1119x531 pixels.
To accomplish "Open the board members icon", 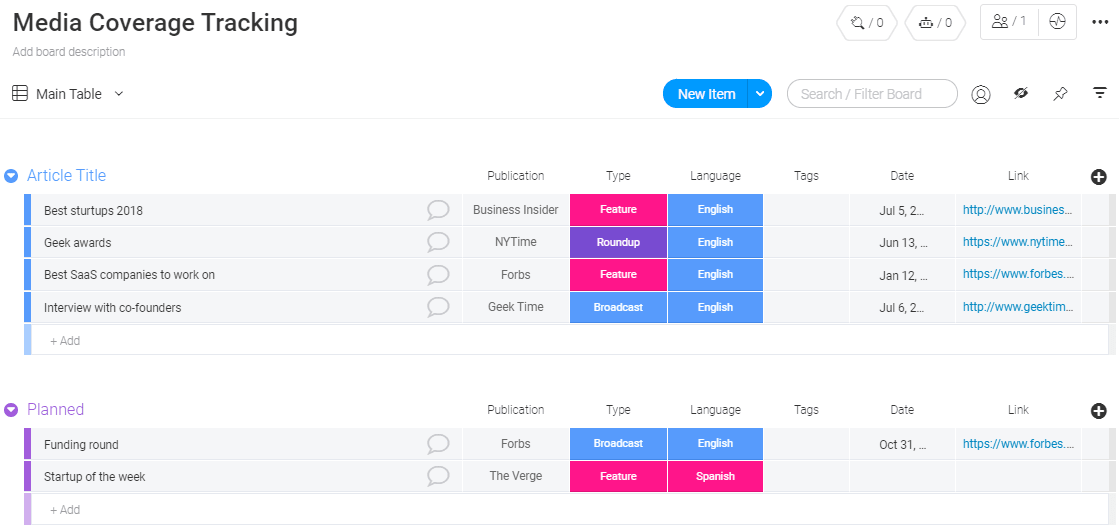I will coord(1009,21).
